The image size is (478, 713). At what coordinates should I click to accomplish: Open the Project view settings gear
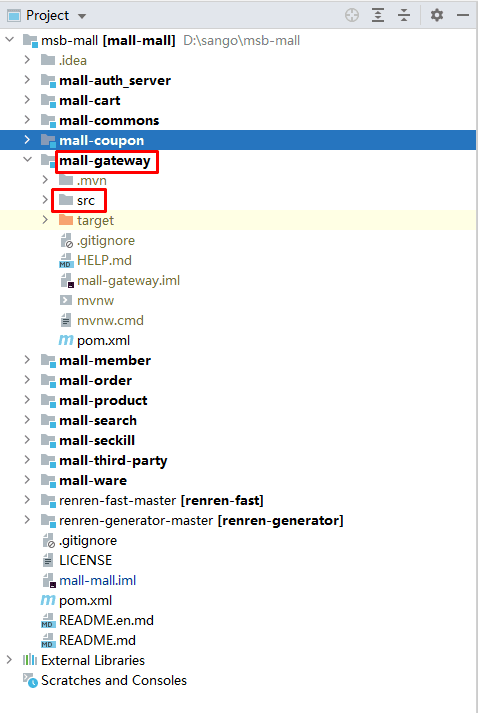(437, 15)
